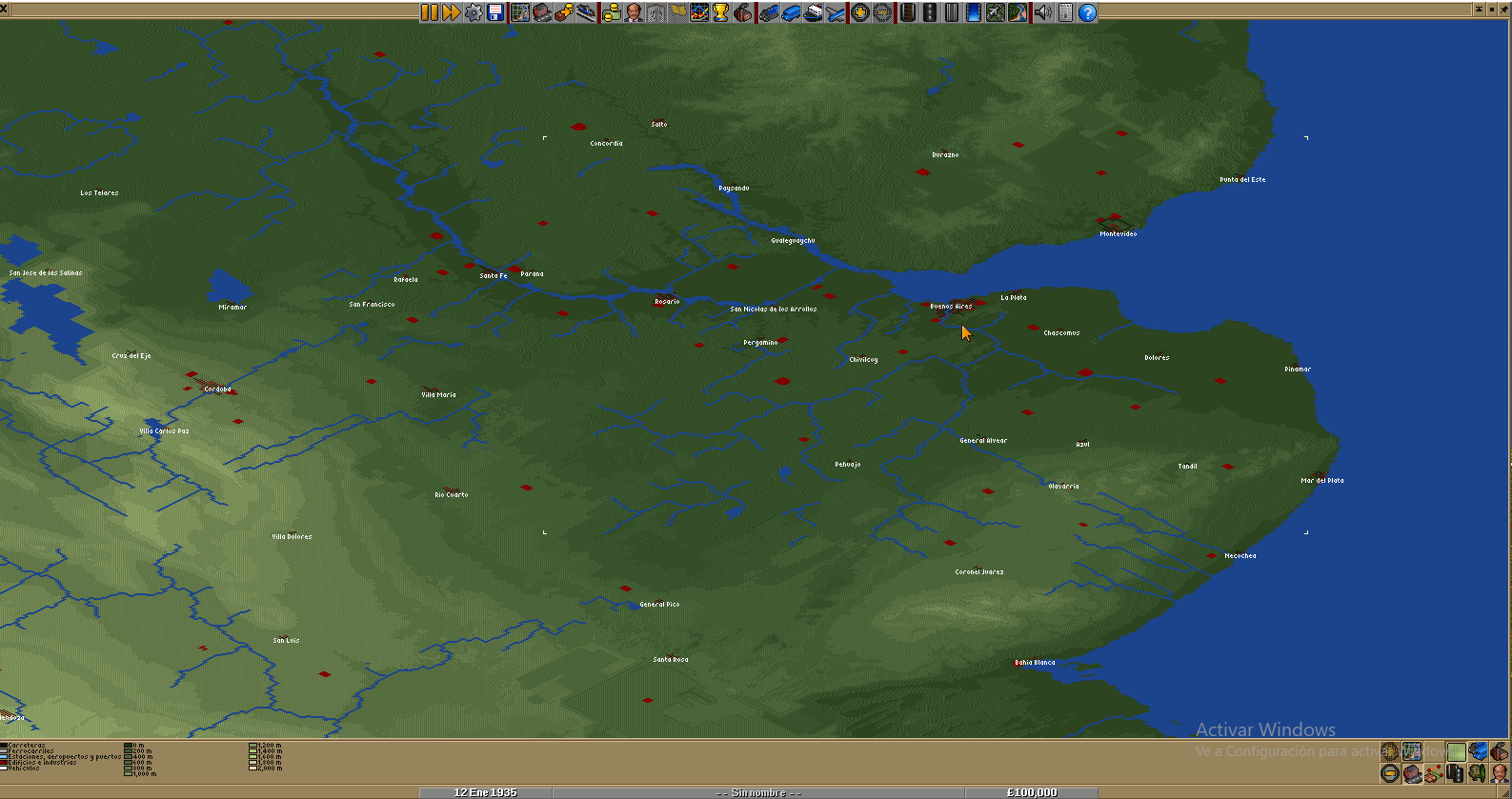The image size is (1512, 799).
Task: Open the company league trophy icon
Action: pos(720,12)
